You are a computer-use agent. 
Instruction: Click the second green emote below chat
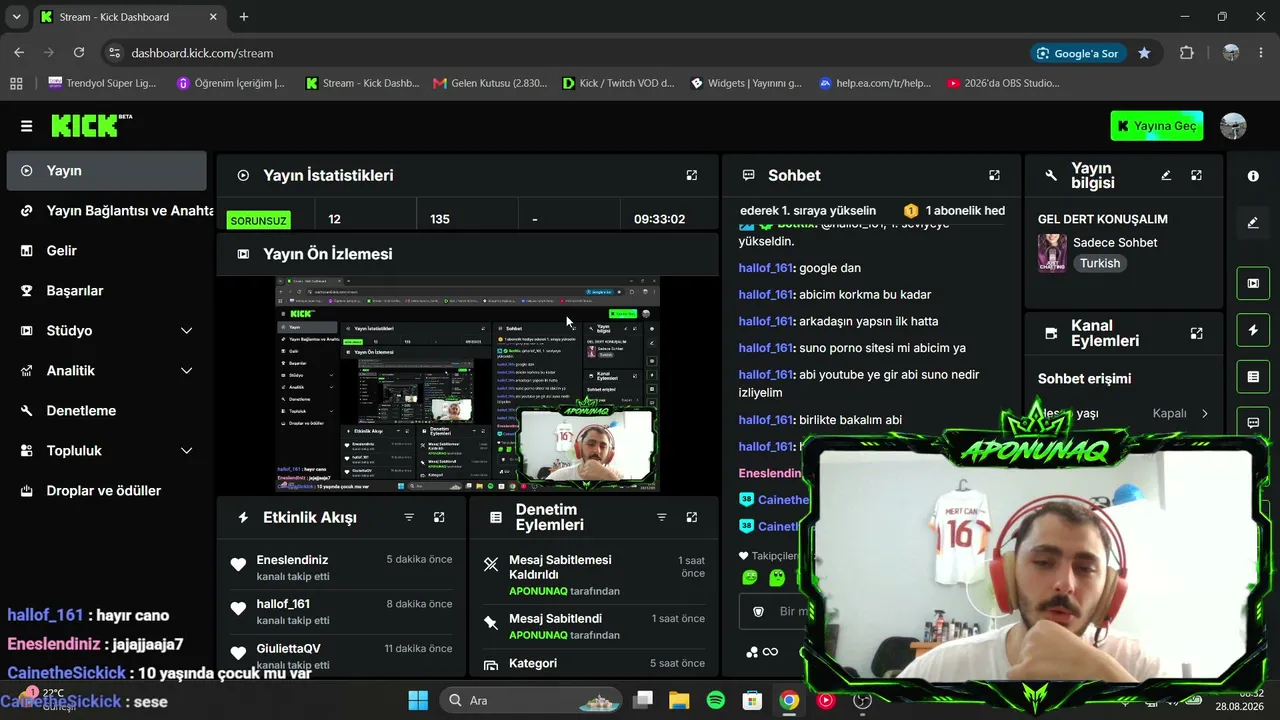(777, 577)
